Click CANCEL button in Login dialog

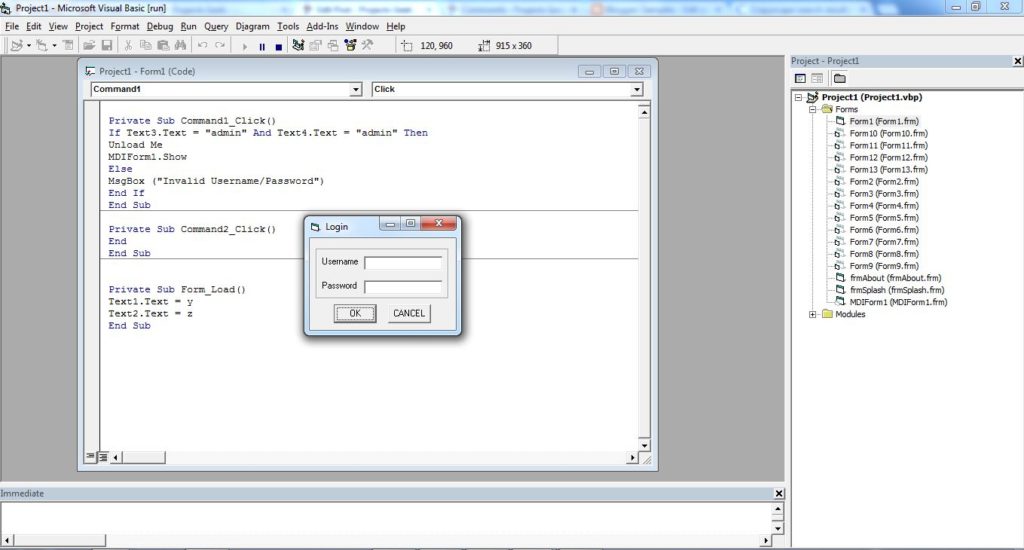pos(409,314)
